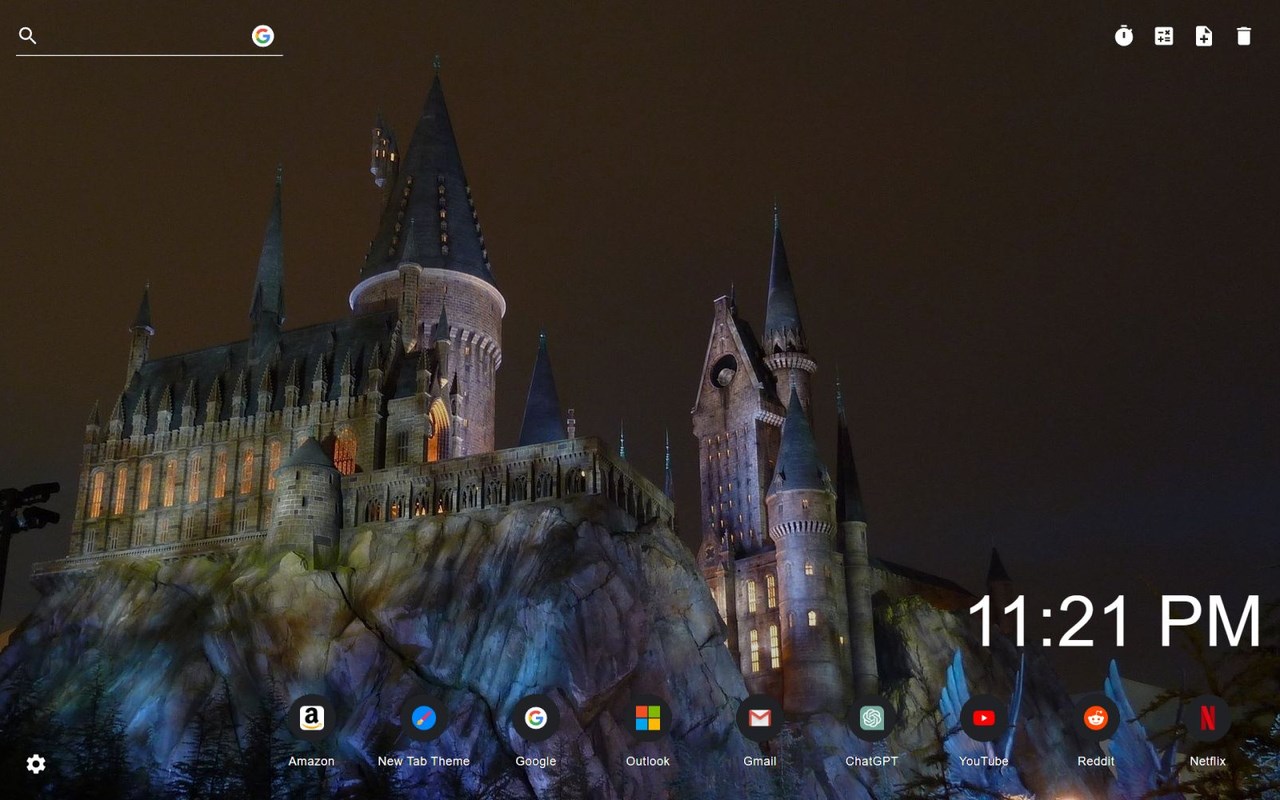Open the timer tool icon
The image size is (1280, 800).
tap(1124, 36)
